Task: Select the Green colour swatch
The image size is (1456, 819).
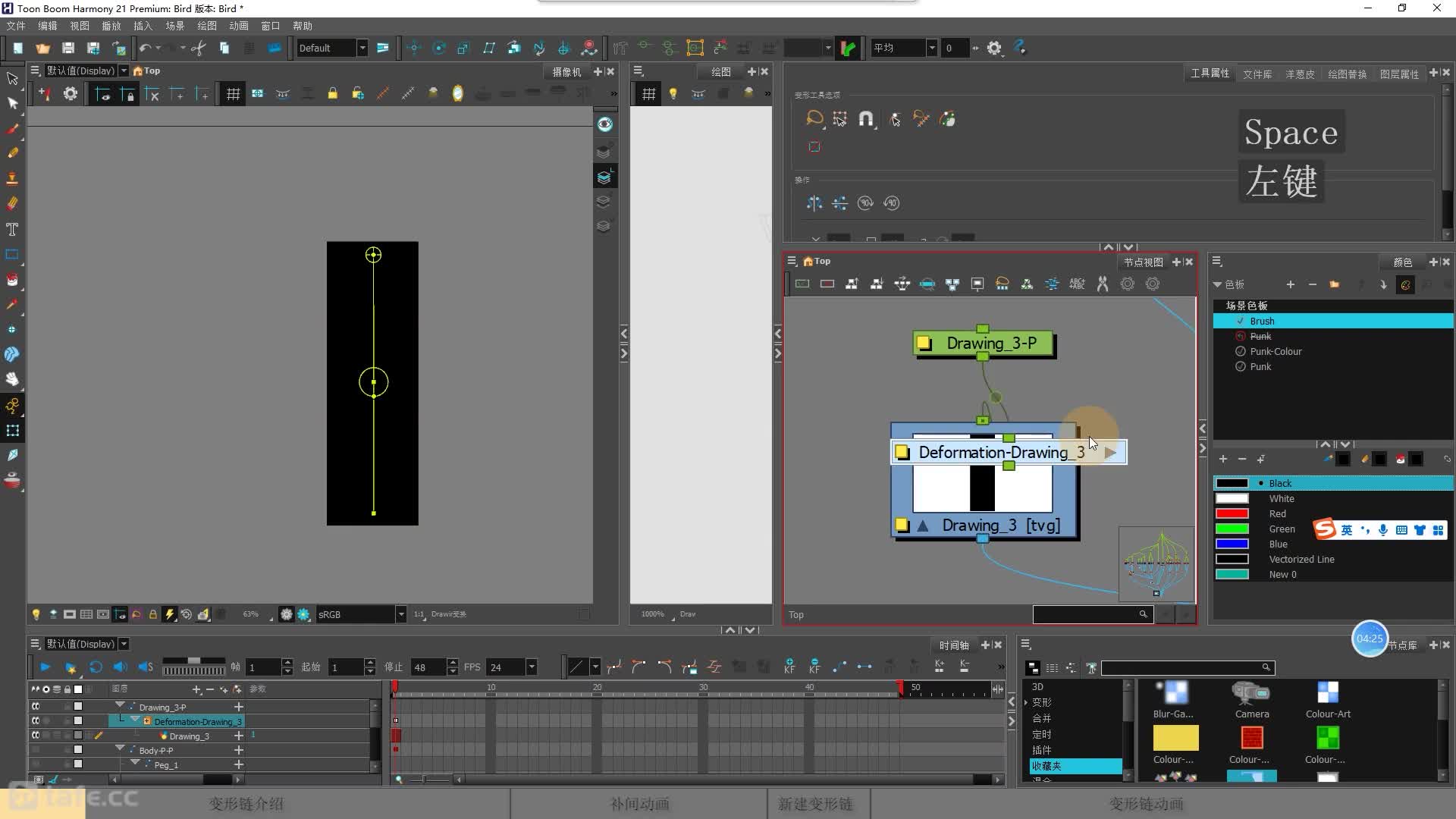Action: pos(1232,529)
